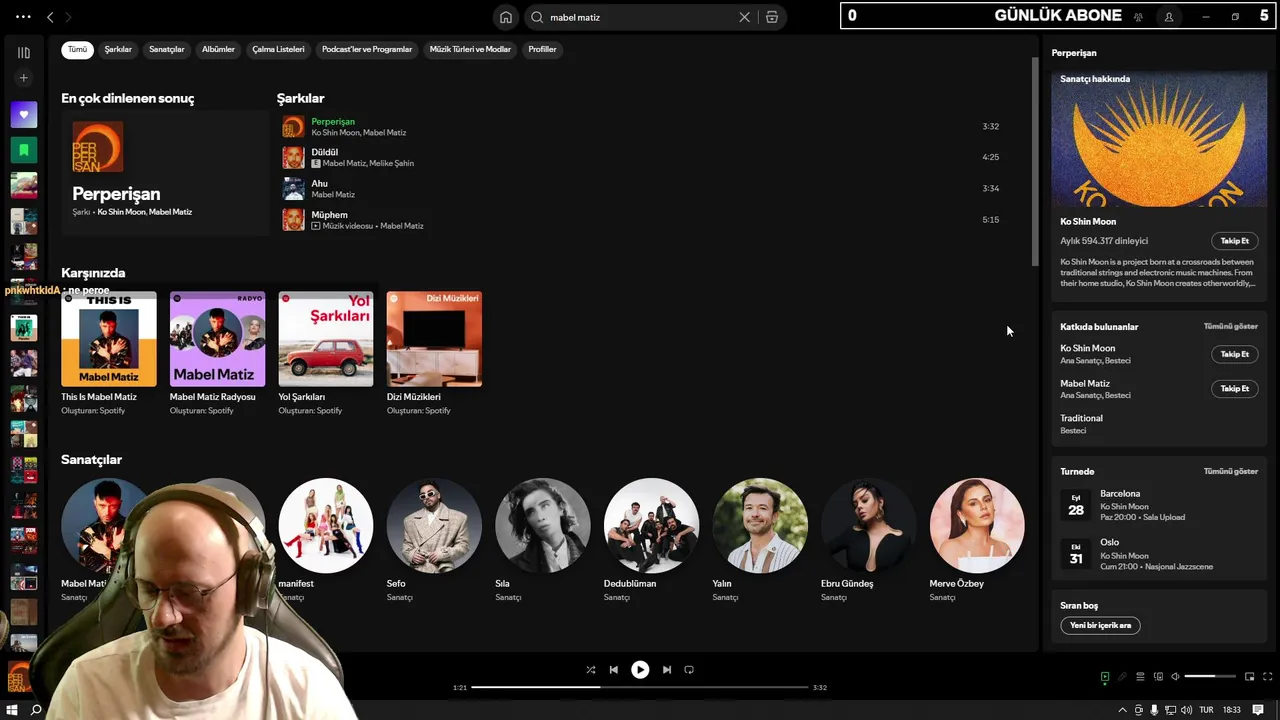Viewport: 1280px width, 720px height.
Task: Open Merve Özbey artist profile
Action: (x=977, y=540)
